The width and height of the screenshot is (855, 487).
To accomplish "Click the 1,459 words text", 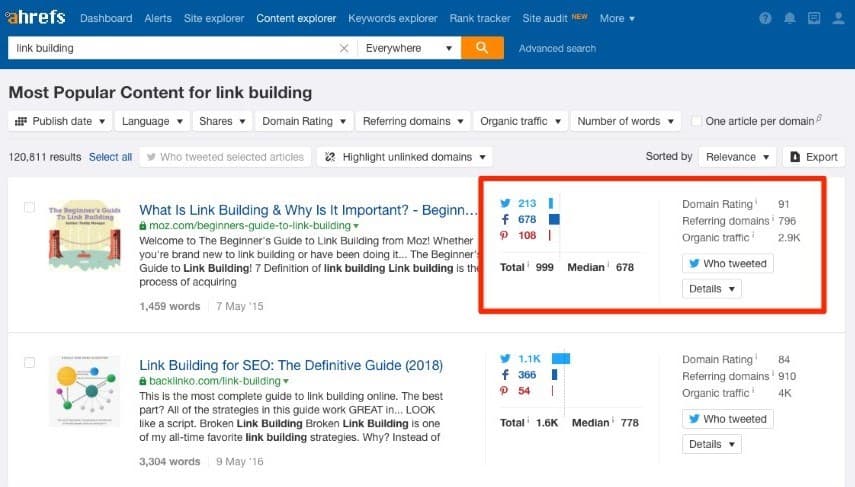I will pos(170,306).
